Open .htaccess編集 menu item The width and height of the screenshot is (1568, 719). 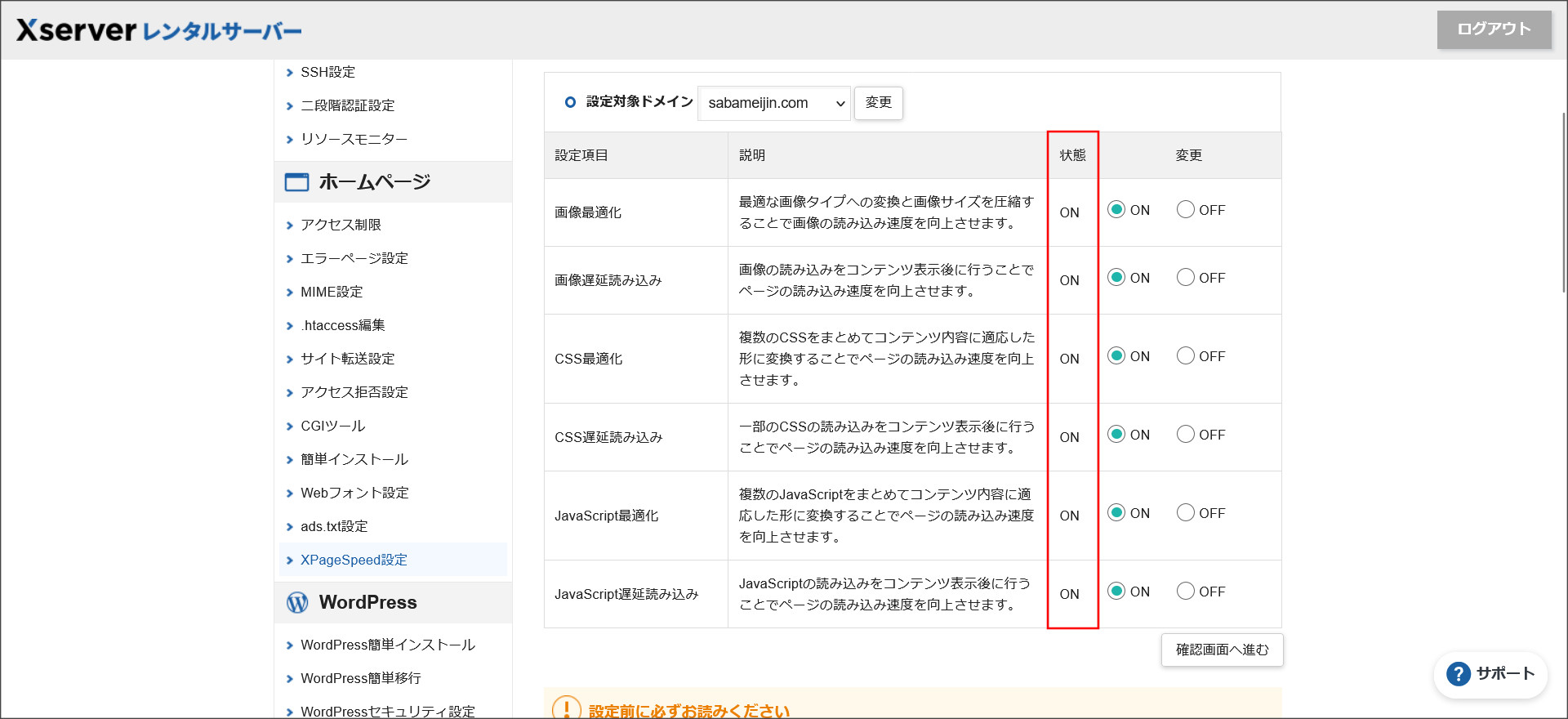[x=343, y=326]
